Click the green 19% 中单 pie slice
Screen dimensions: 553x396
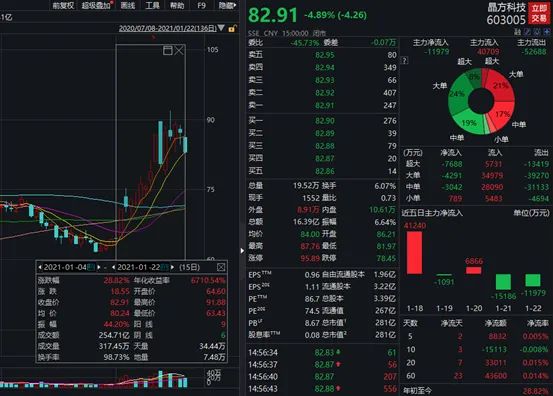[x=469, y=122]
